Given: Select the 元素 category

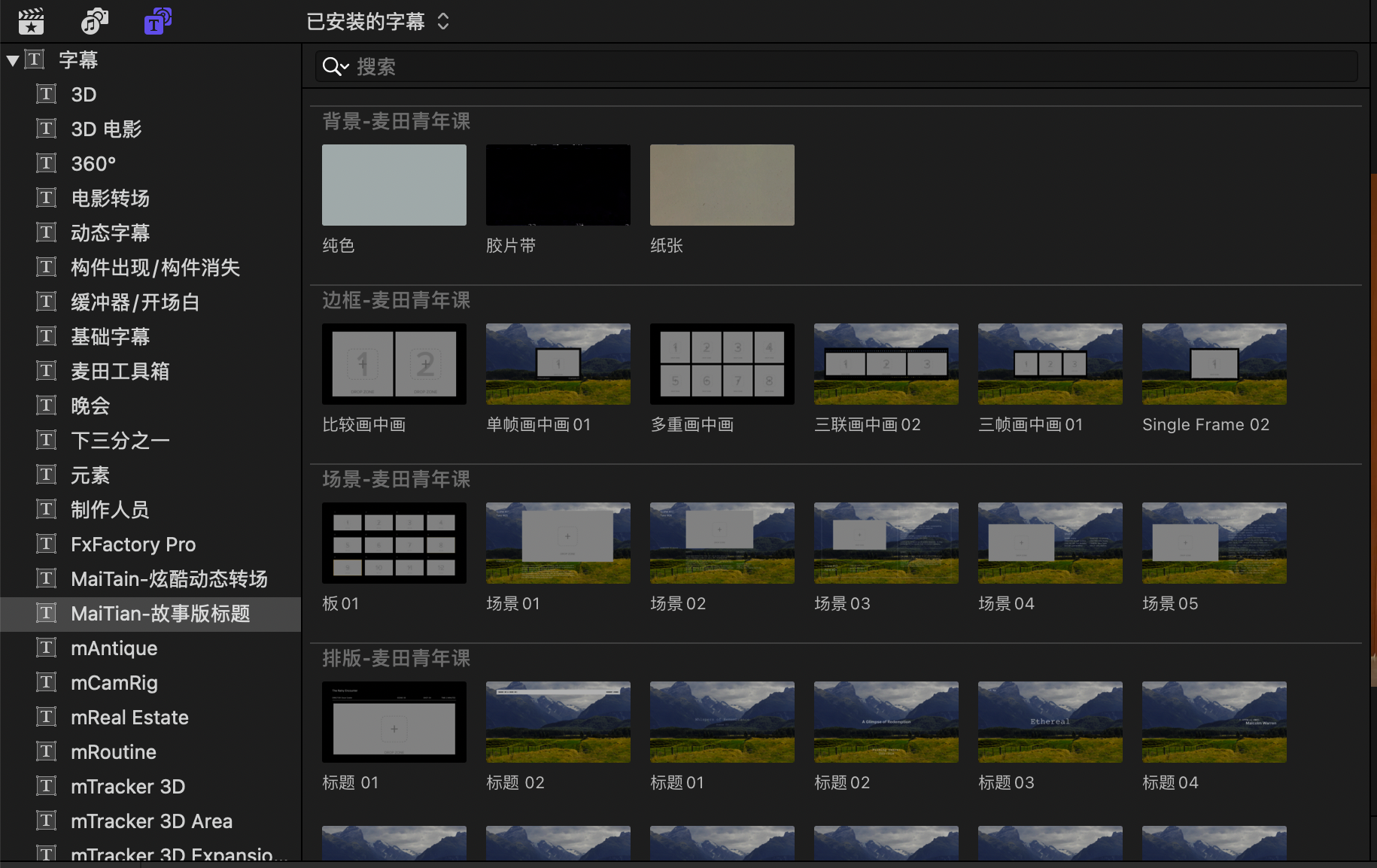Looking at the screenshot, I should [150, 475].
